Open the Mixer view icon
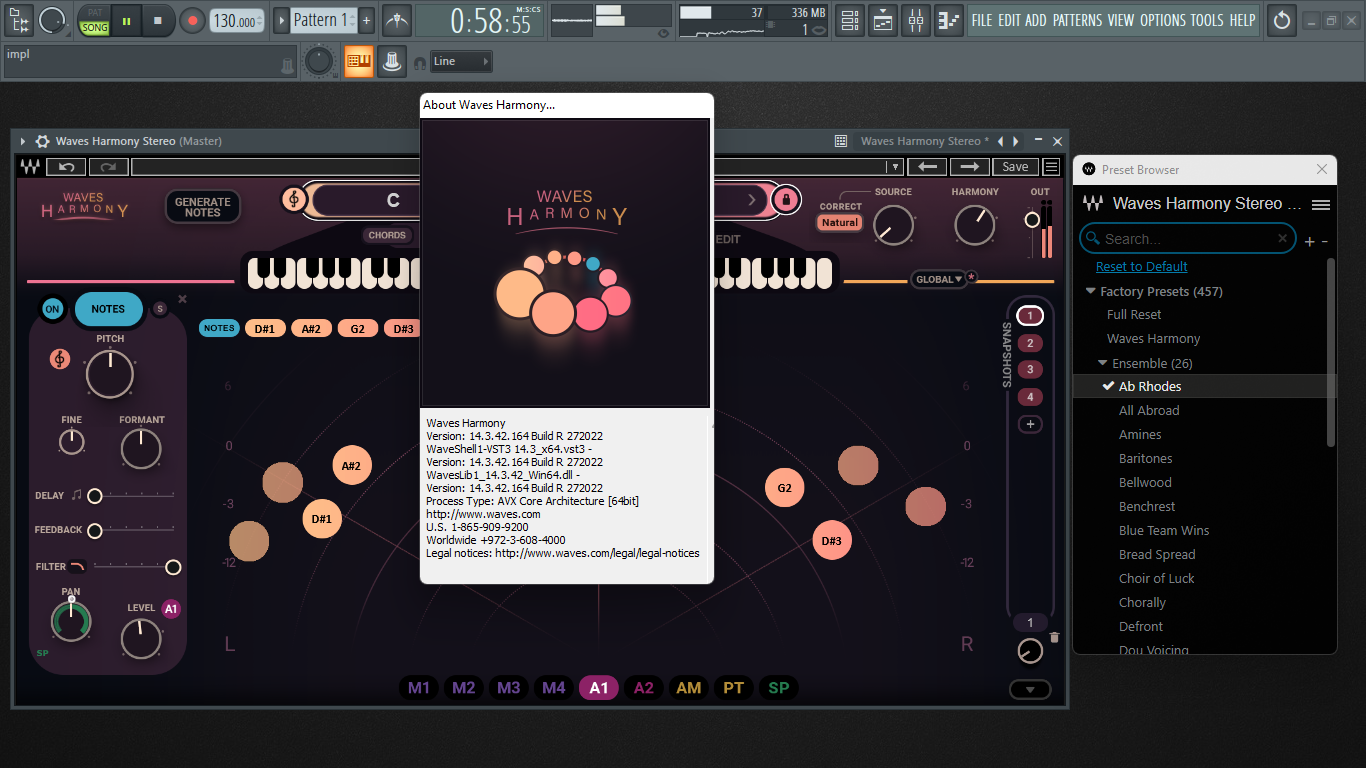1366x768 pixels. click(917, 20)
